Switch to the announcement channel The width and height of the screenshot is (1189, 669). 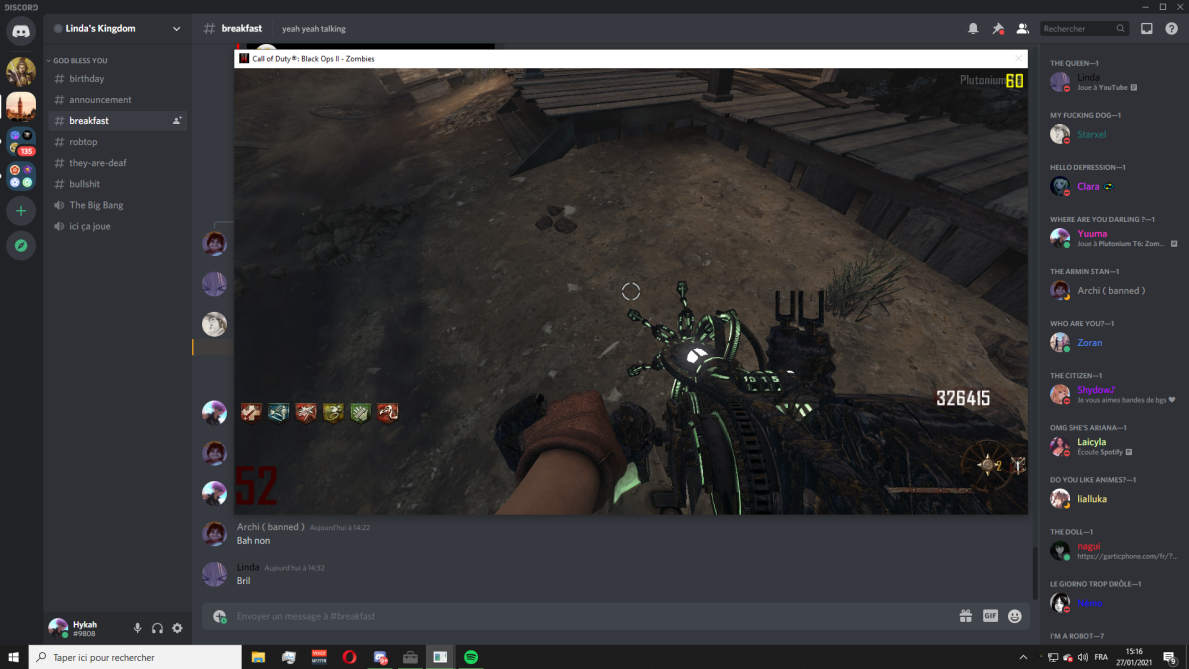click(x=100, y=100)
